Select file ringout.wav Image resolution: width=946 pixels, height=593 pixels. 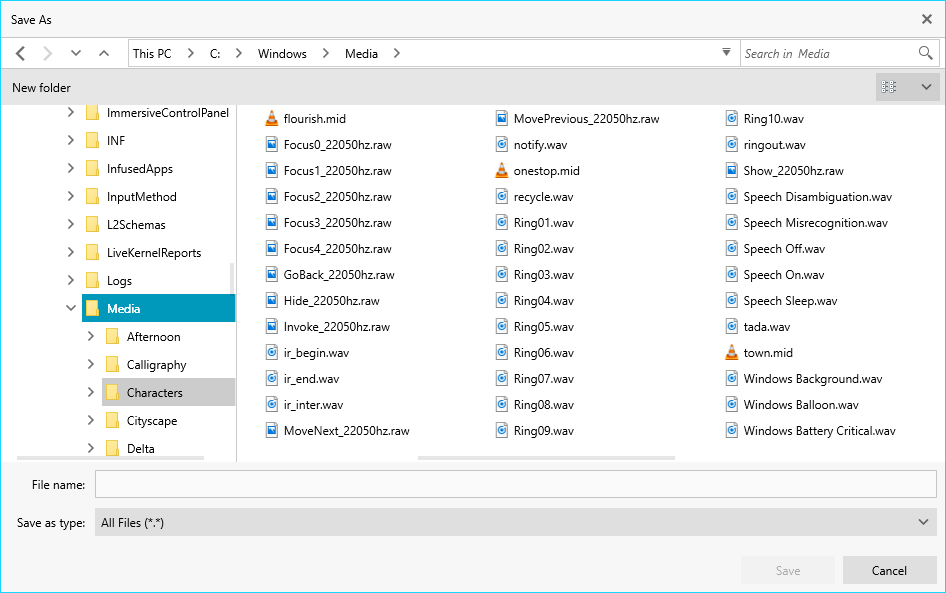click(774, 145)
